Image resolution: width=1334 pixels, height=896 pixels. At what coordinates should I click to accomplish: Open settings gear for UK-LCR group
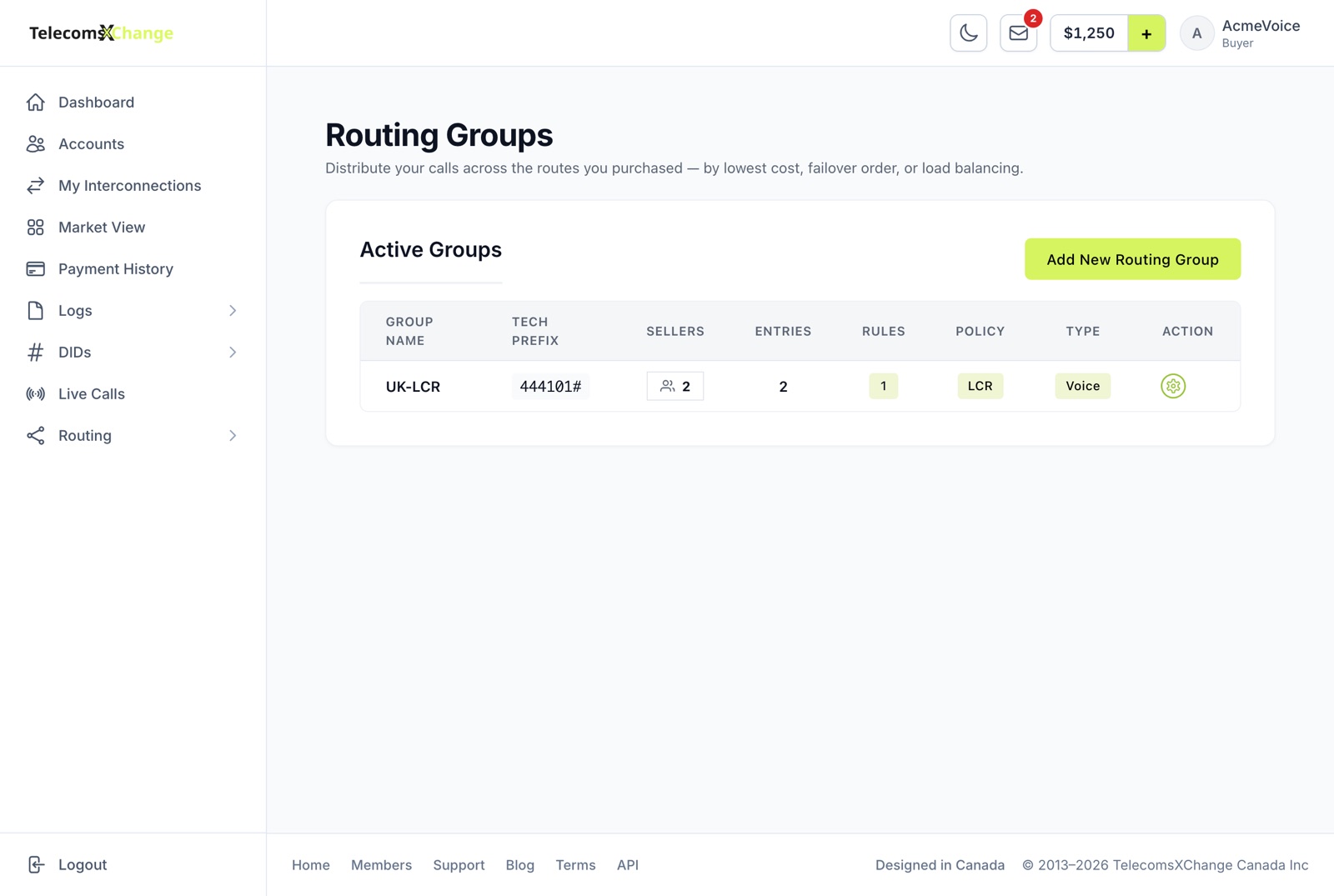click(x=1173, y=386)
